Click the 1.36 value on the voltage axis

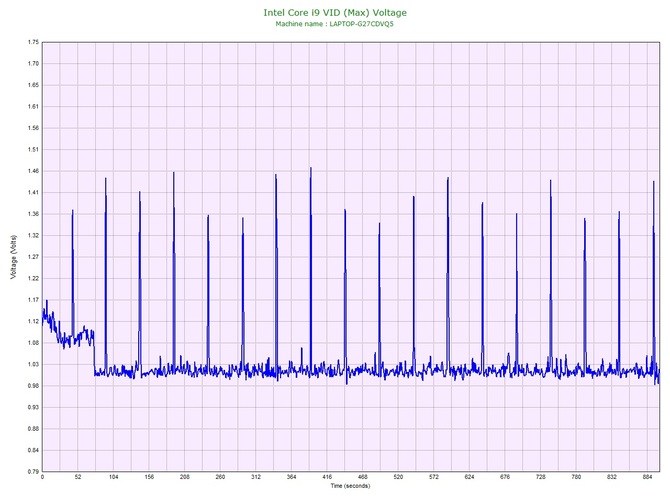point(33,214)
